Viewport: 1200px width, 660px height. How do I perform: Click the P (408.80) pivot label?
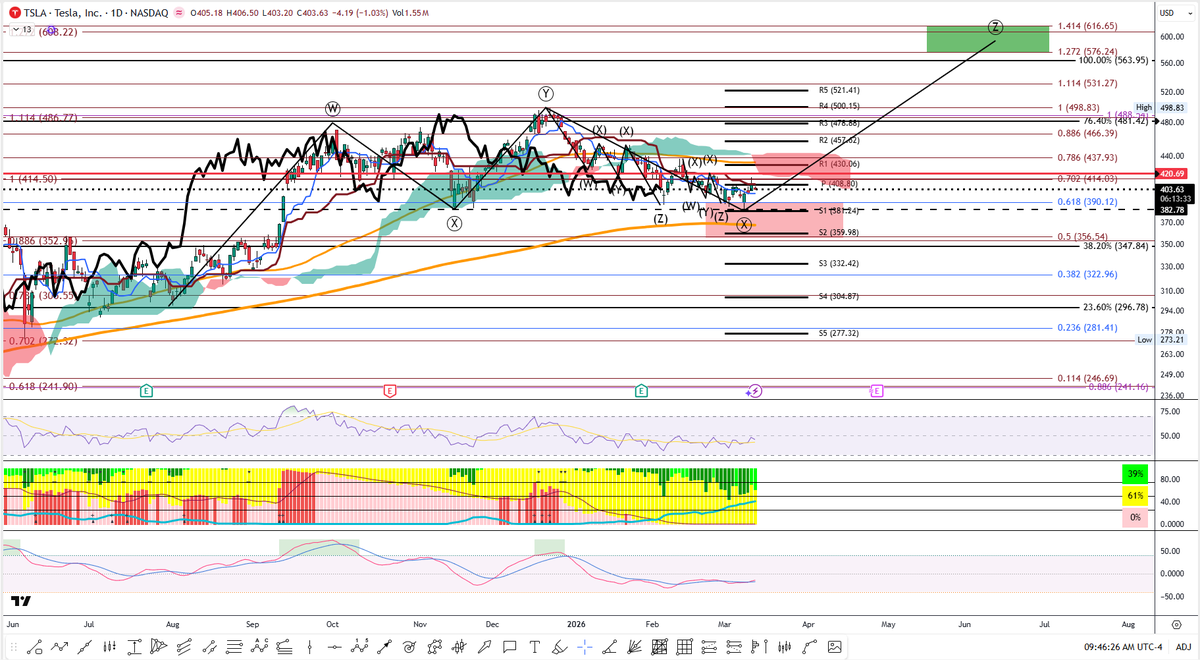point(838,184)
